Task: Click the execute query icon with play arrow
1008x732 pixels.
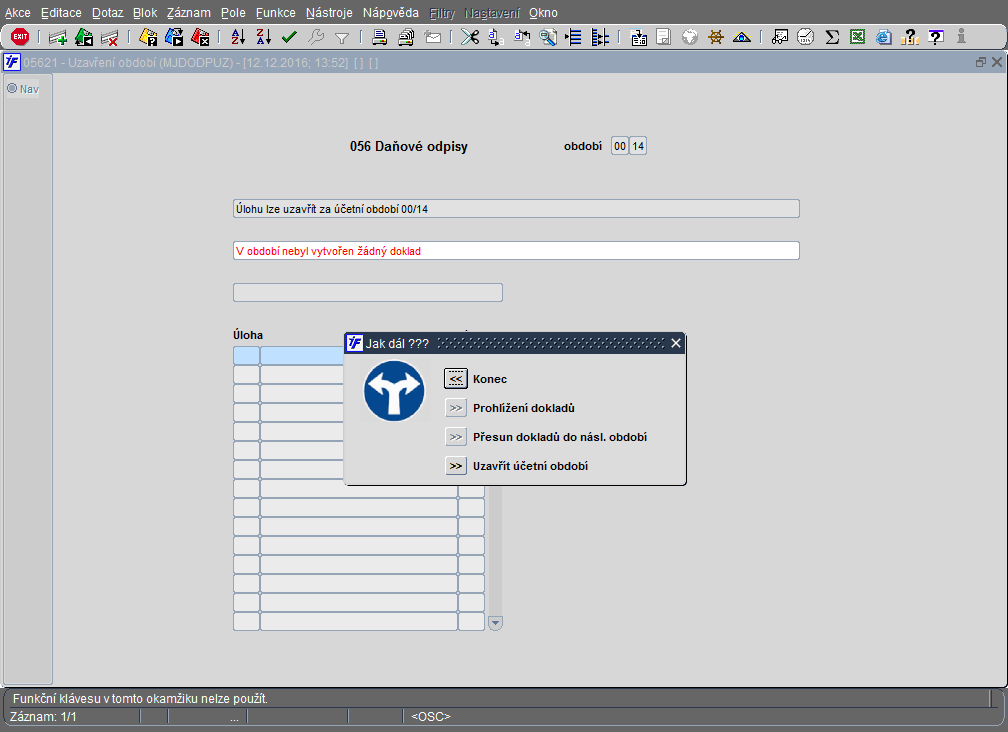Action: [174, 37]
